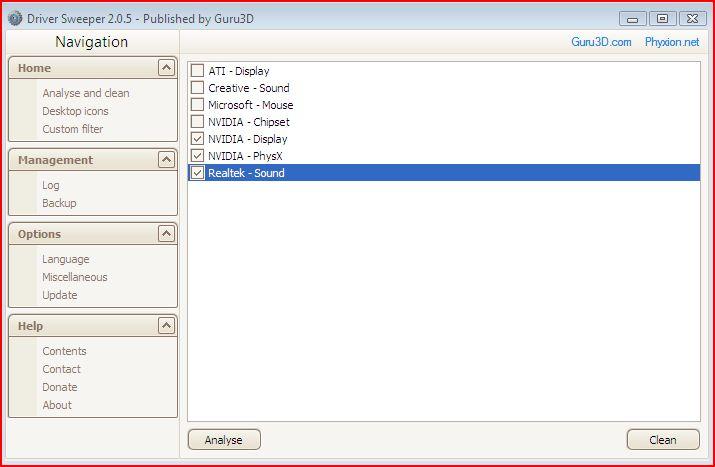The width and height of the screenshot is (715, 467).
Task: Open the About page
Action: pyautogui.click(x=57, y=405)
